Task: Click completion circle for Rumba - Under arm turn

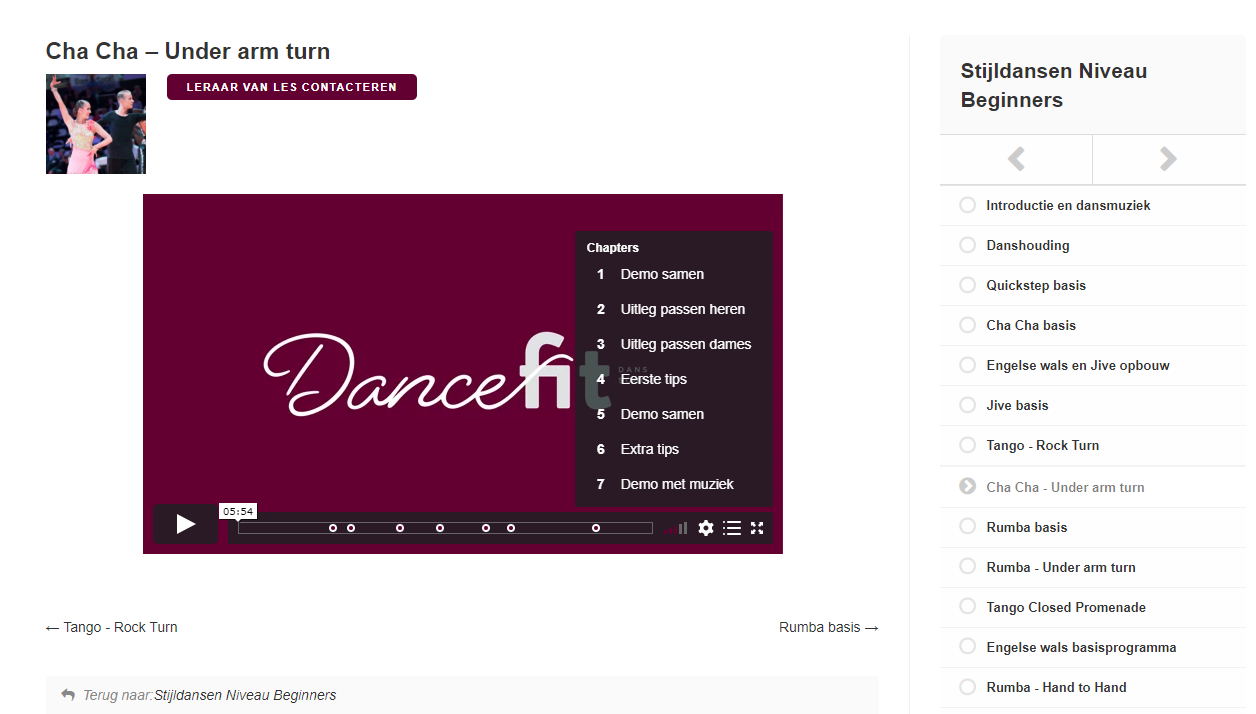Action: pos(967,567)
